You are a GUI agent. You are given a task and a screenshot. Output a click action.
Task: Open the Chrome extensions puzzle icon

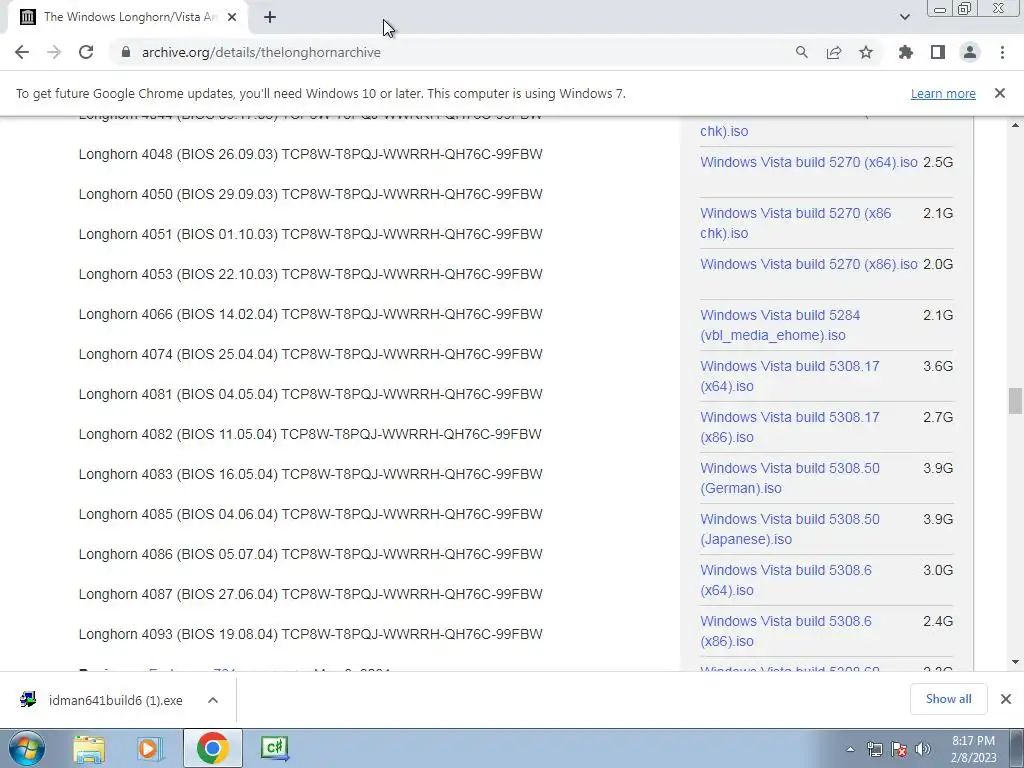pos(906,52)
